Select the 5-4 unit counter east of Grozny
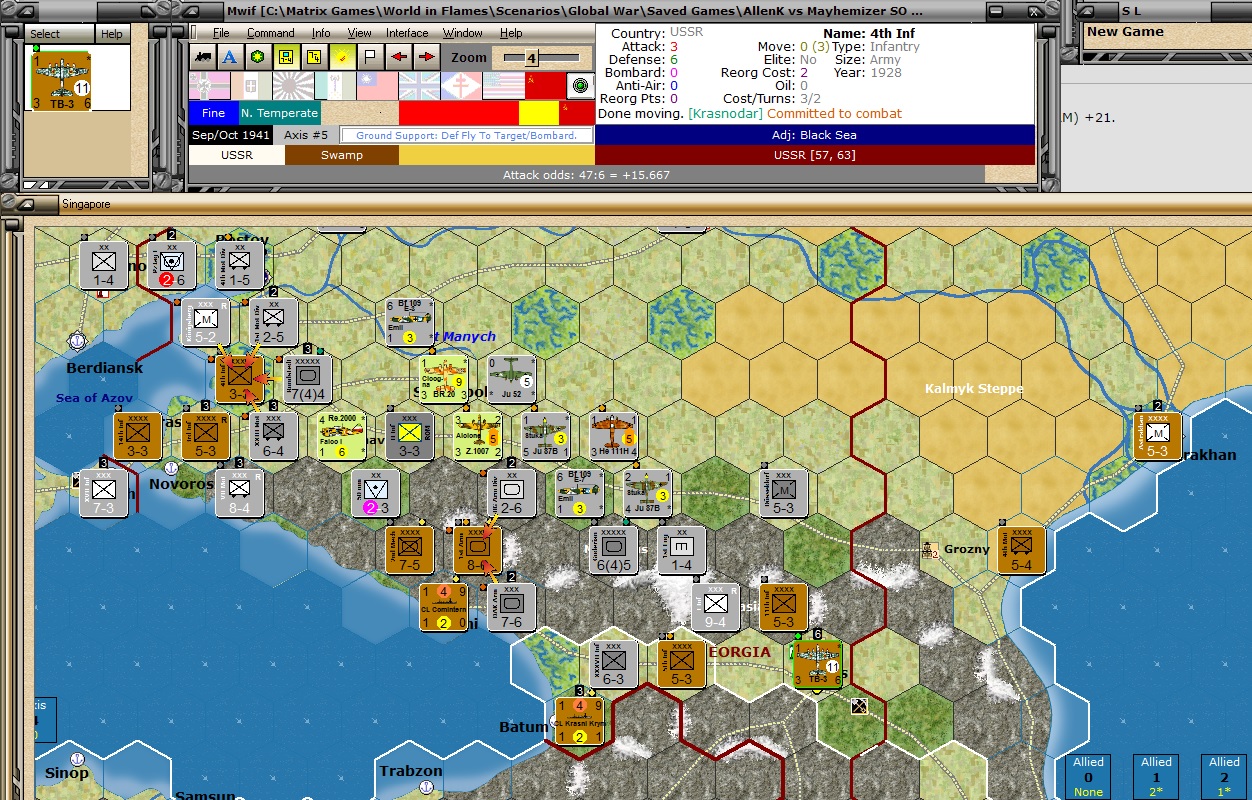The image size is (1252, 800). 1022,550
